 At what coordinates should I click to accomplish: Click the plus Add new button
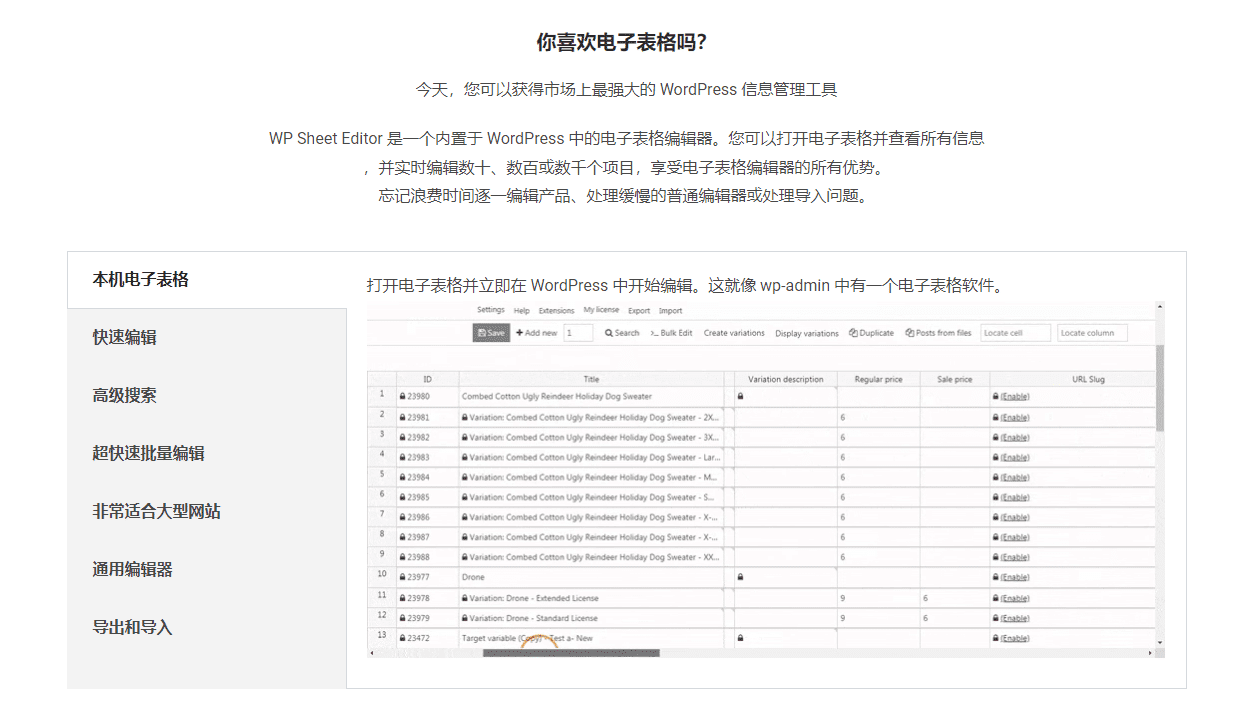(537, 333)
